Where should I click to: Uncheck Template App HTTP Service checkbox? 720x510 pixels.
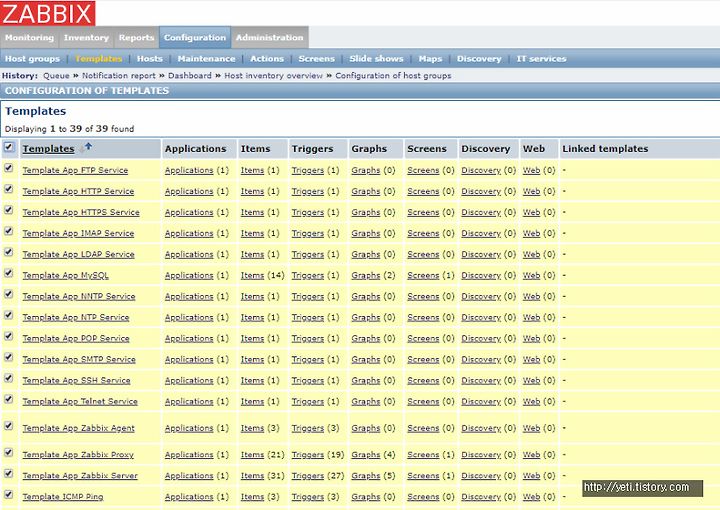coord(9,189)
